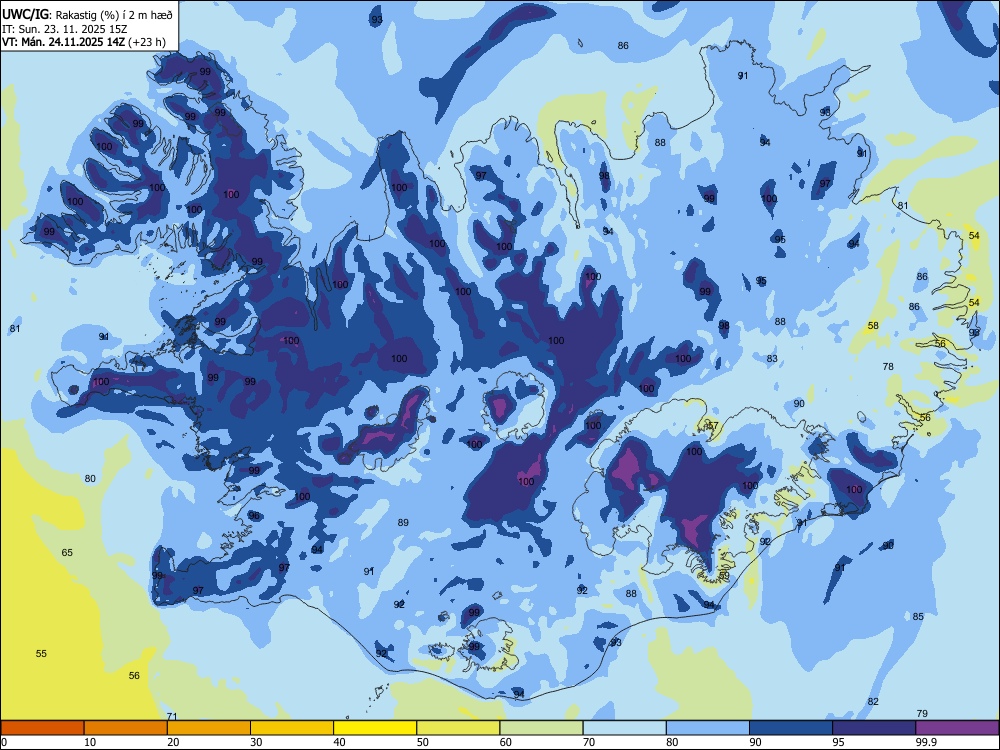Click the map value '83' in east Iceland
Image resolution: width=1000 pixels, height=750 pixels.
[x=772, y=358]
